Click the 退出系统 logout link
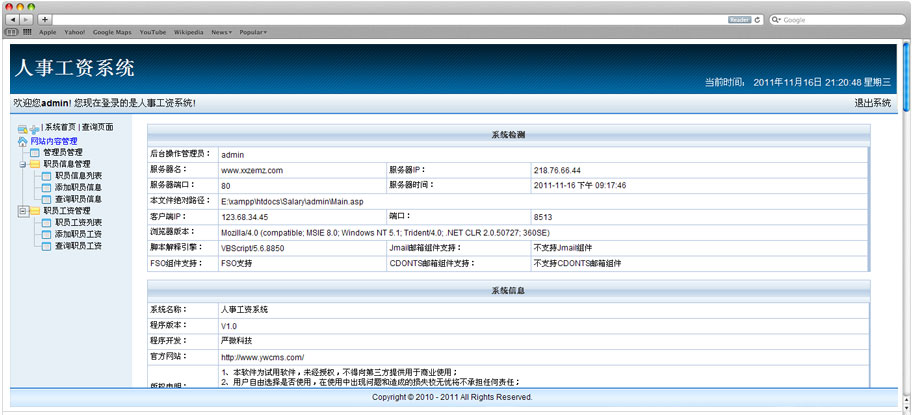914x415 pixels. pyautogui.click(x=872, y=103)
